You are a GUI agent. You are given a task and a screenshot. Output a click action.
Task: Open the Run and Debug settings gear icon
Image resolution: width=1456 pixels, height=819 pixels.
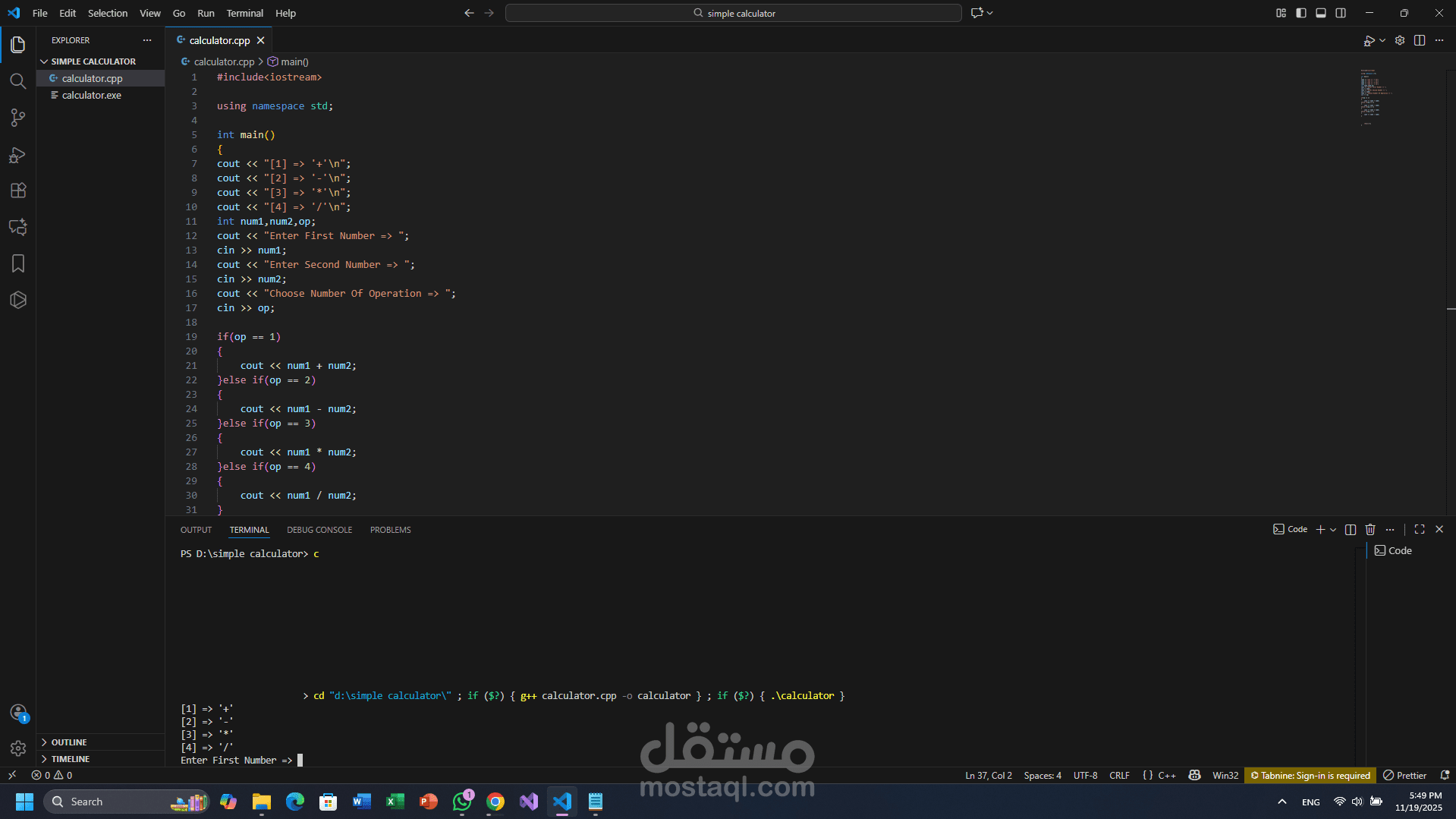[1400, 40]
